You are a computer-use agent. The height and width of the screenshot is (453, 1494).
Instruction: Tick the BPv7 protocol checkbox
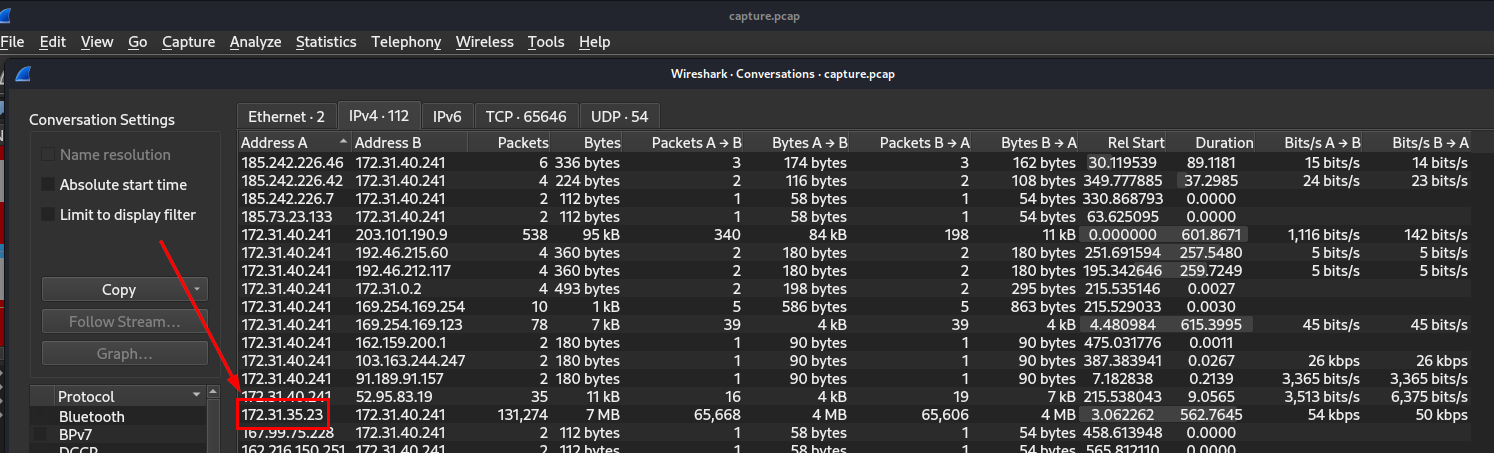click(41, 435)
